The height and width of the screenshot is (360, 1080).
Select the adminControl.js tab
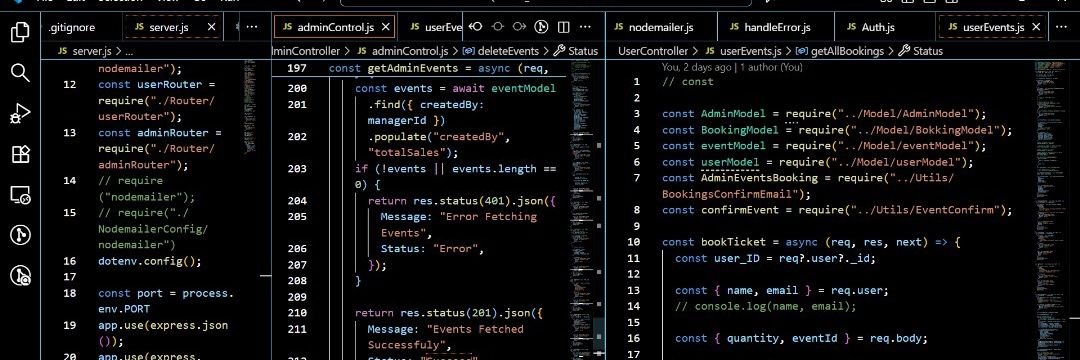click(335, 28)
